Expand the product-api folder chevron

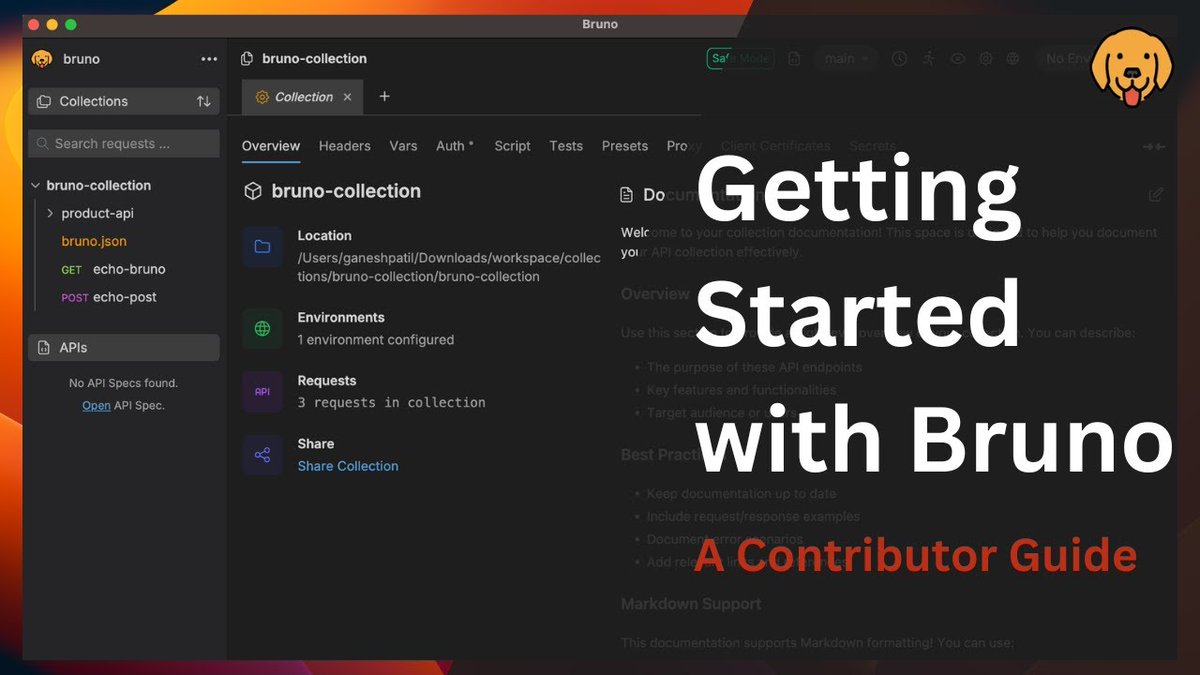coord(50,213)
